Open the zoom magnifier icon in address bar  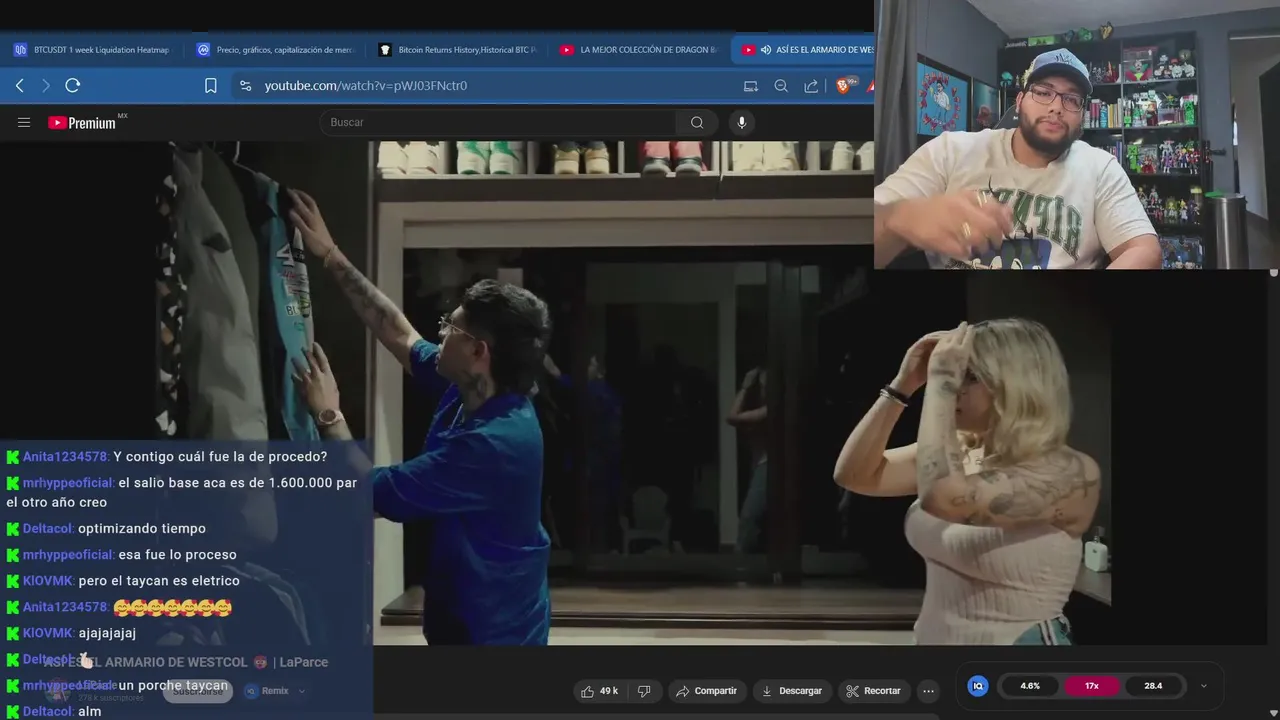pyautogui.click(x=781, y=86)
